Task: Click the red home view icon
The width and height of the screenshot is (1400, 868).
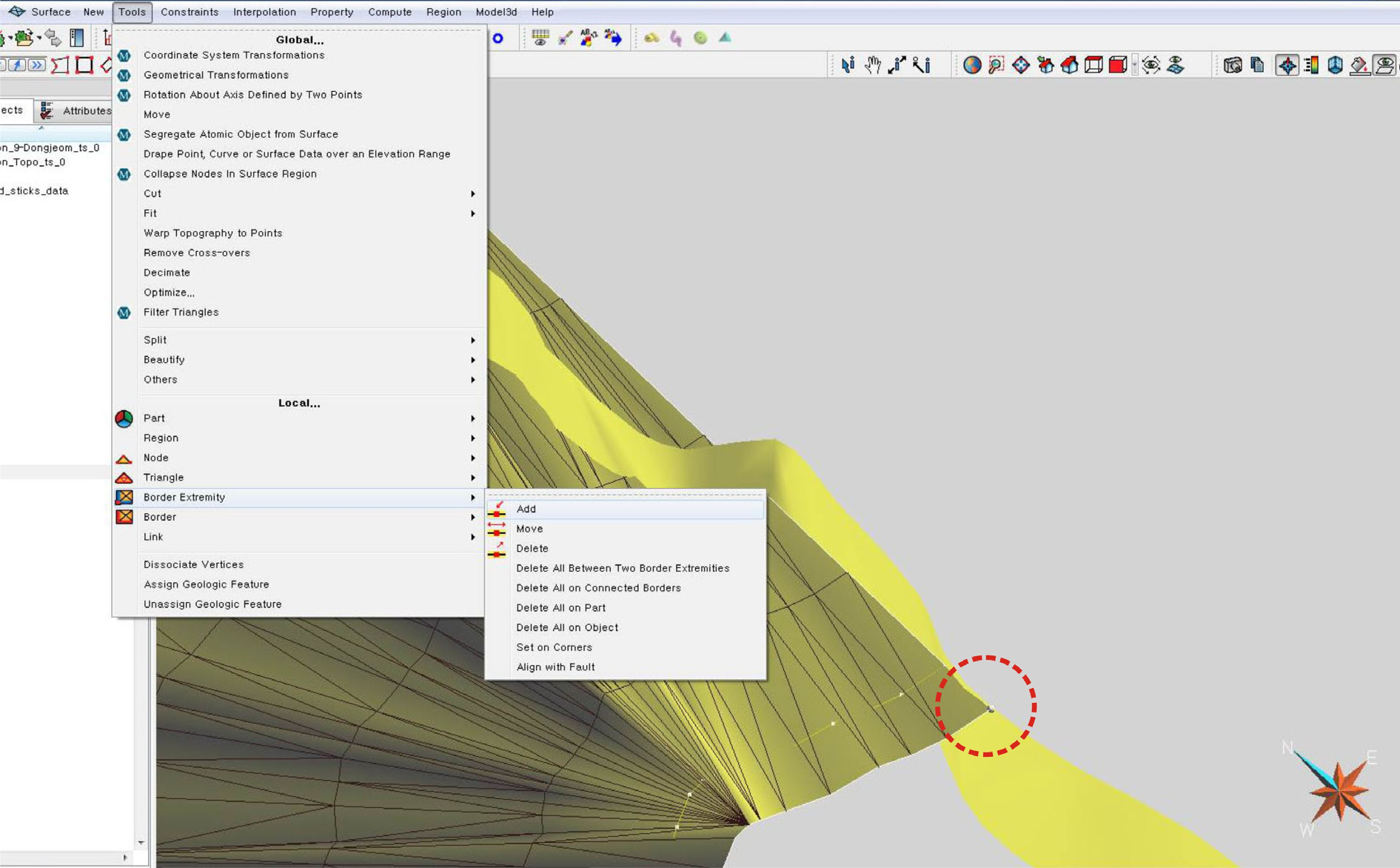Action: coord(1070,65)
